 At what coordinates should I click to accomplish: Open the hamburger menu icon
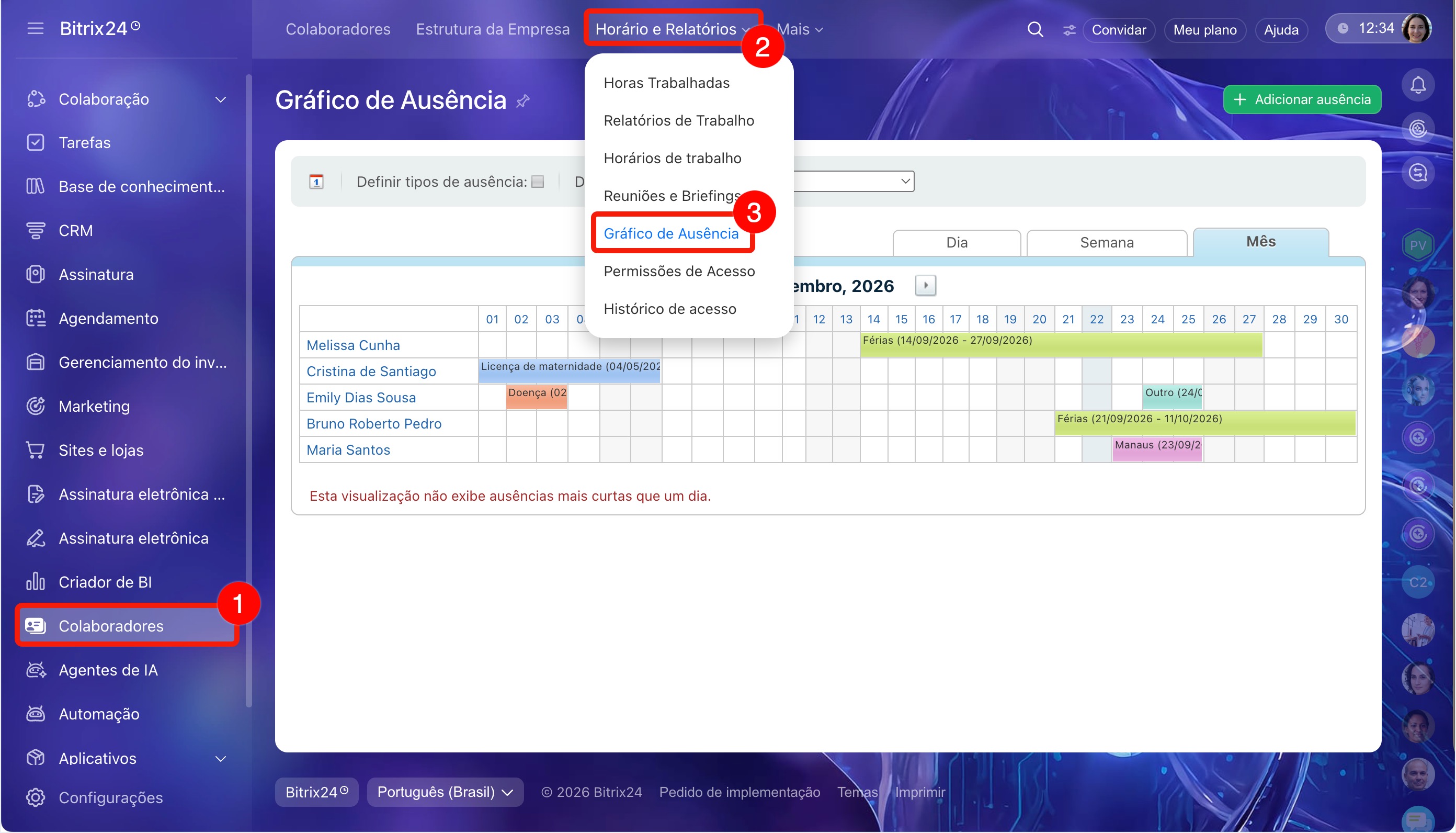(x=36, y=28)
